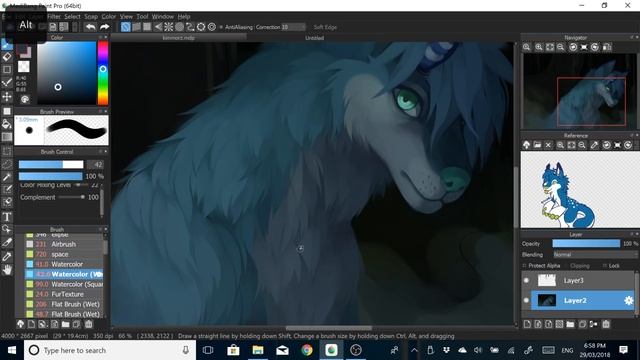Adjust the brush opacity slider
The width and height of the screenshot is (640, 360).
point(51,176)
